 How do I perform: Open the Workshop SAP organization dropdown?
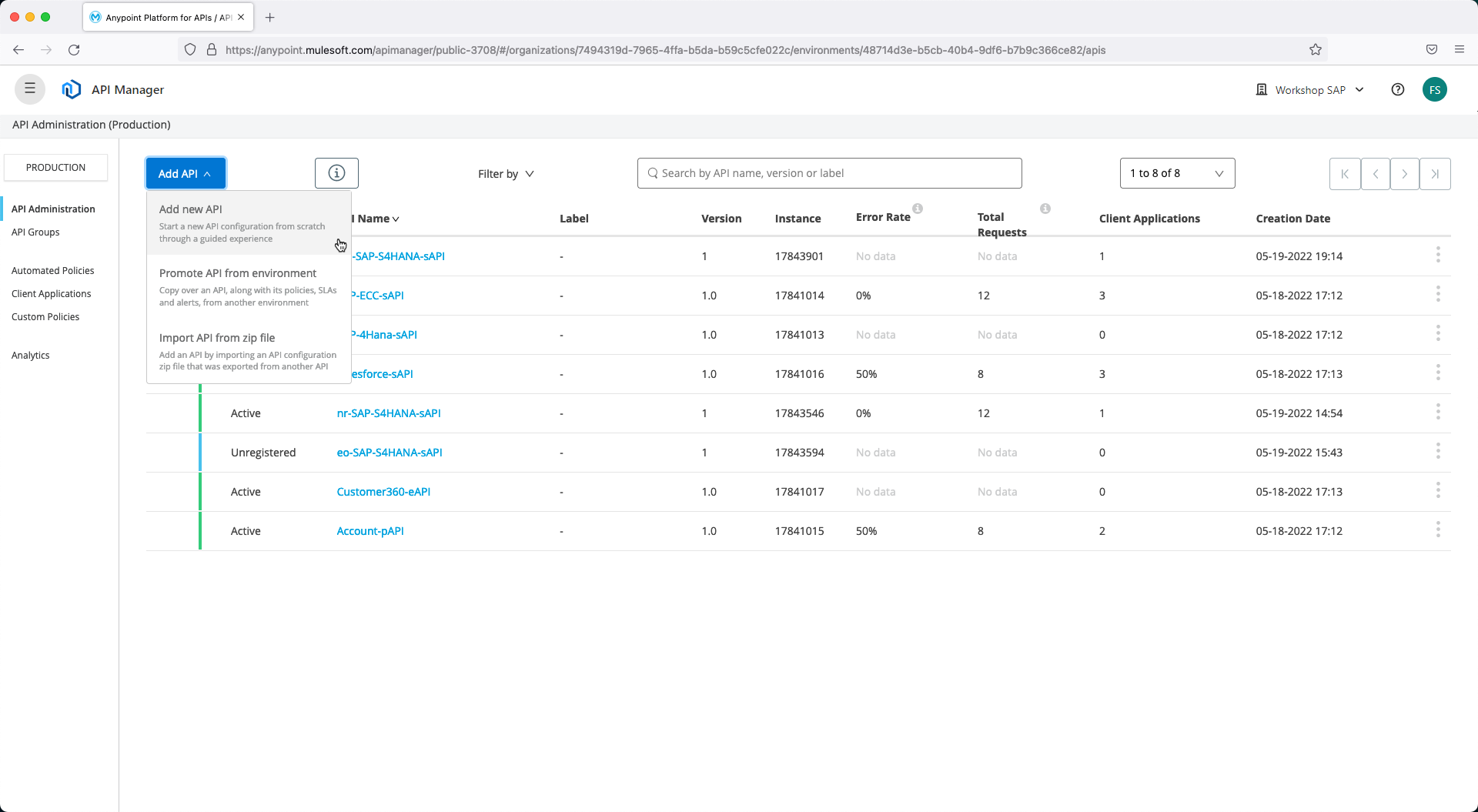[1310, 90]
